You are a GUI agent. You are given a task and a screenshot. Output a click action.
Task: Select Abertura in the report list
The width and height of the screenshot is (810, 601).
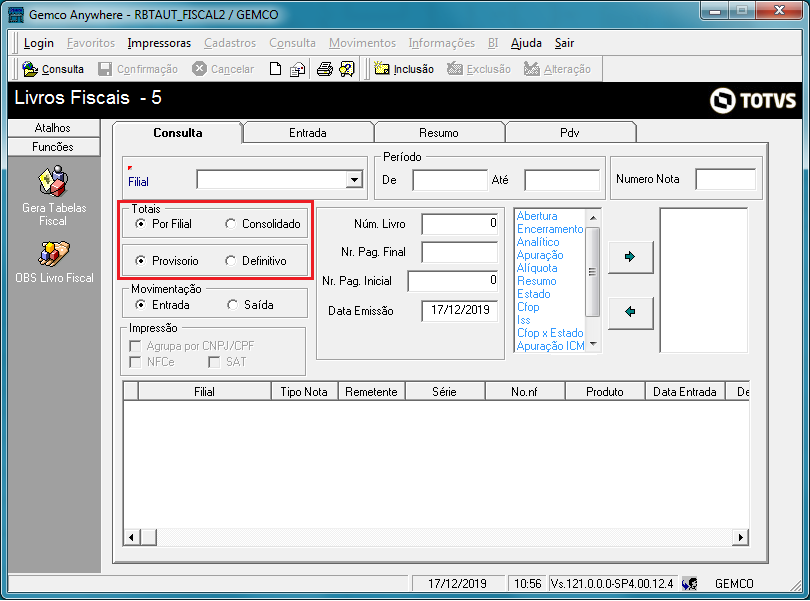pos(537,216)
